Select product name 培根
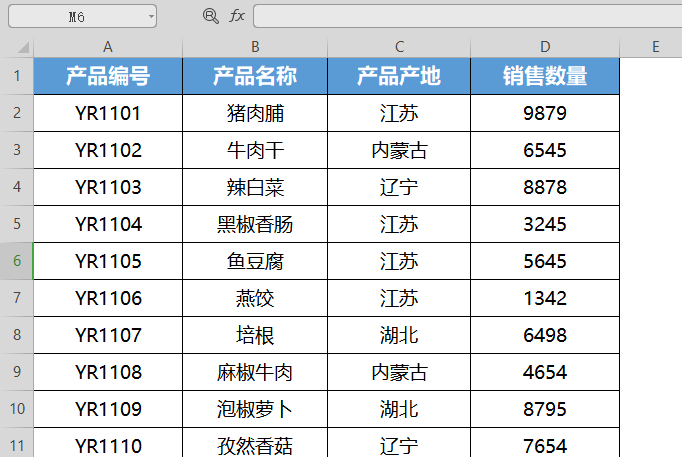 pyautogui.click(x=255, y=335)
